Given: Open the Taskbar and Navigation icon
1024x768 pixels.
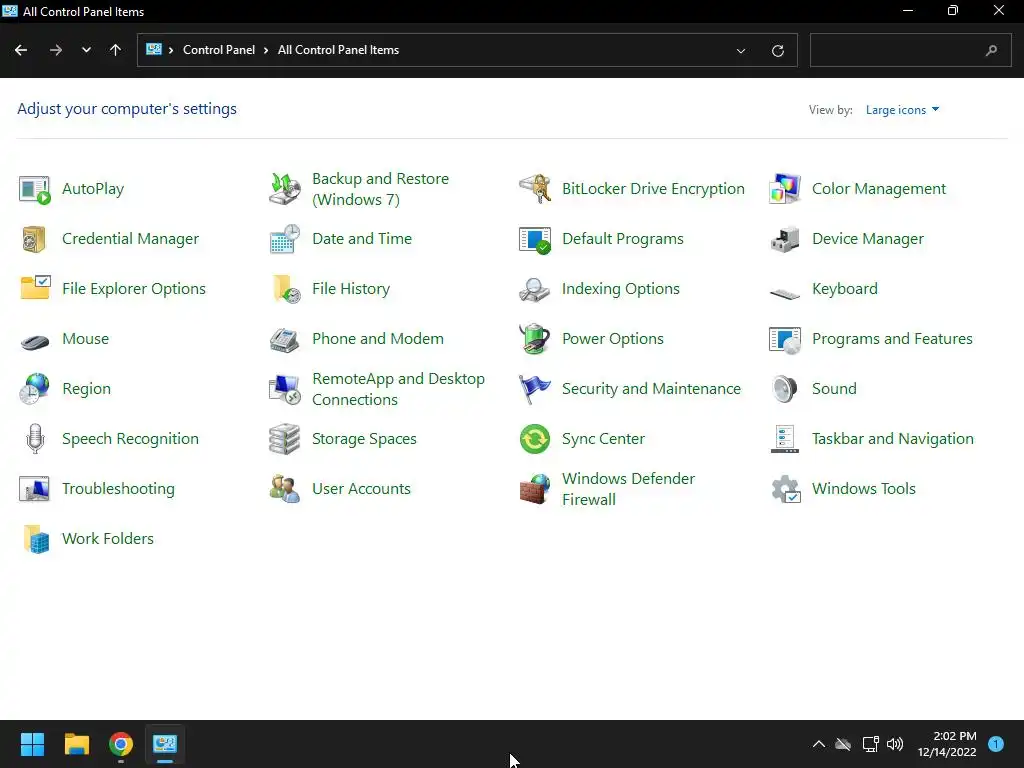Looking at the screenshot, I should coord(784,439).
